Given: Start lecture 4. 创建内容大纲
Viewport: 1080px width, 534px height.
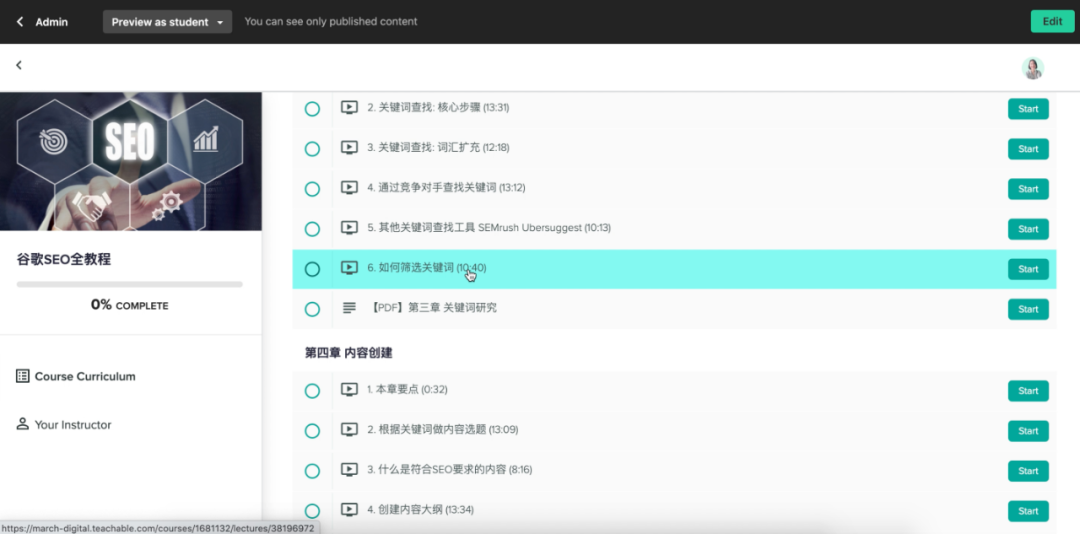Looking at the screenshot, I should [x=1028, y=511].
